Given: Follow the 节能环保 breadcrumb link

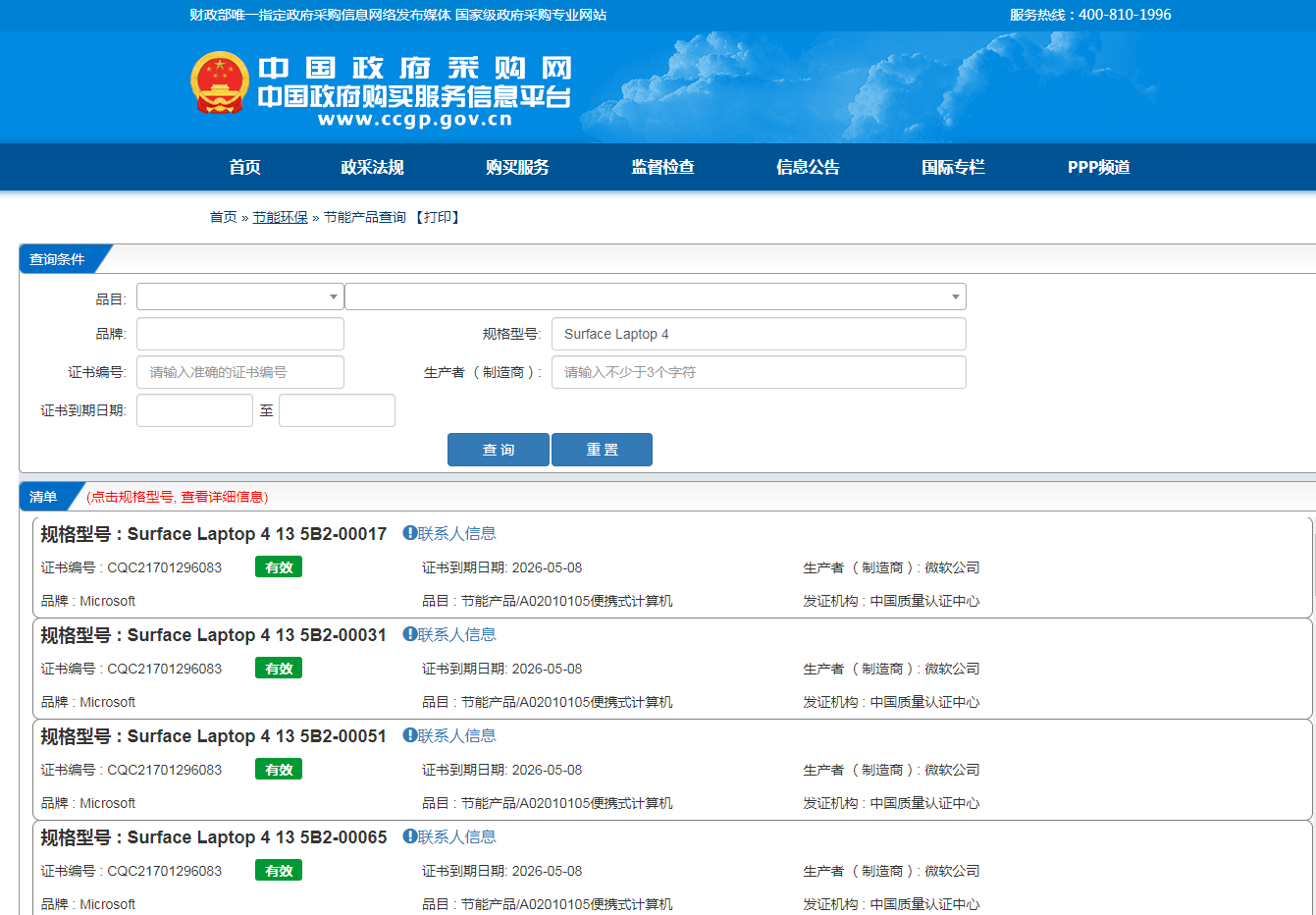Looking at the screenshot, I should point(280,217).
